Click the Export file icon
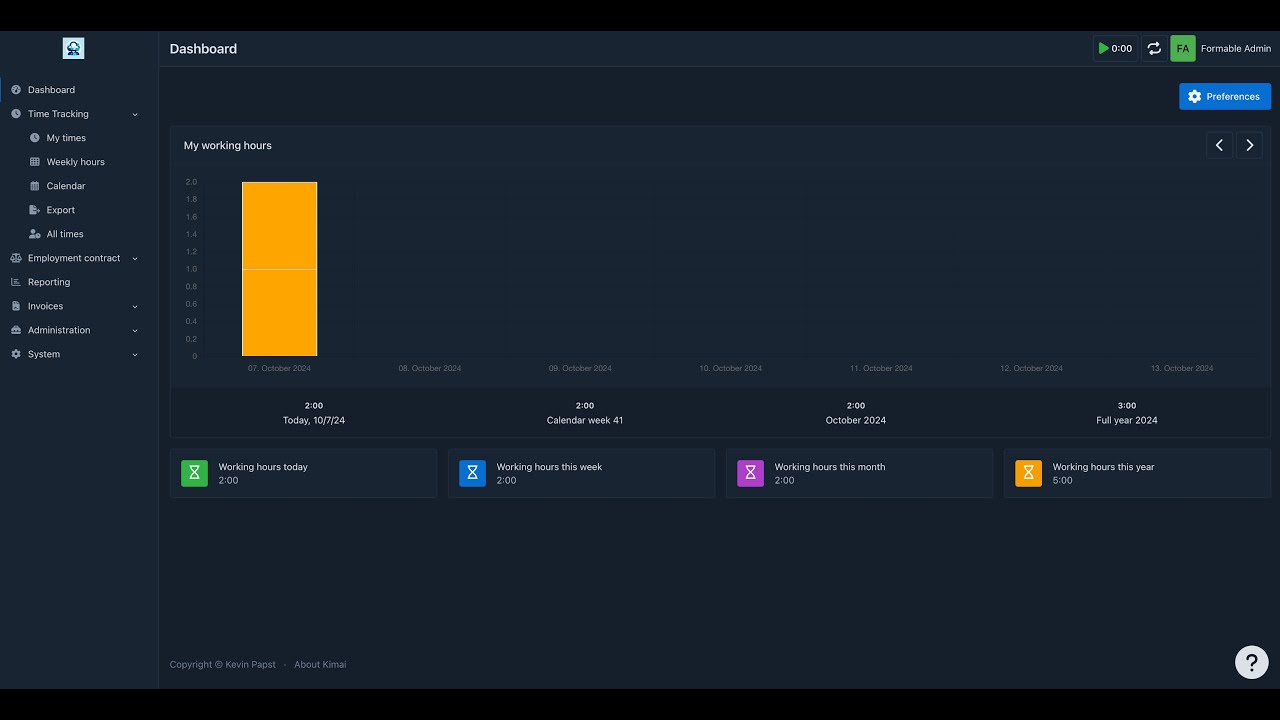This screenshot has height=720, width=1280. point(35,210)
